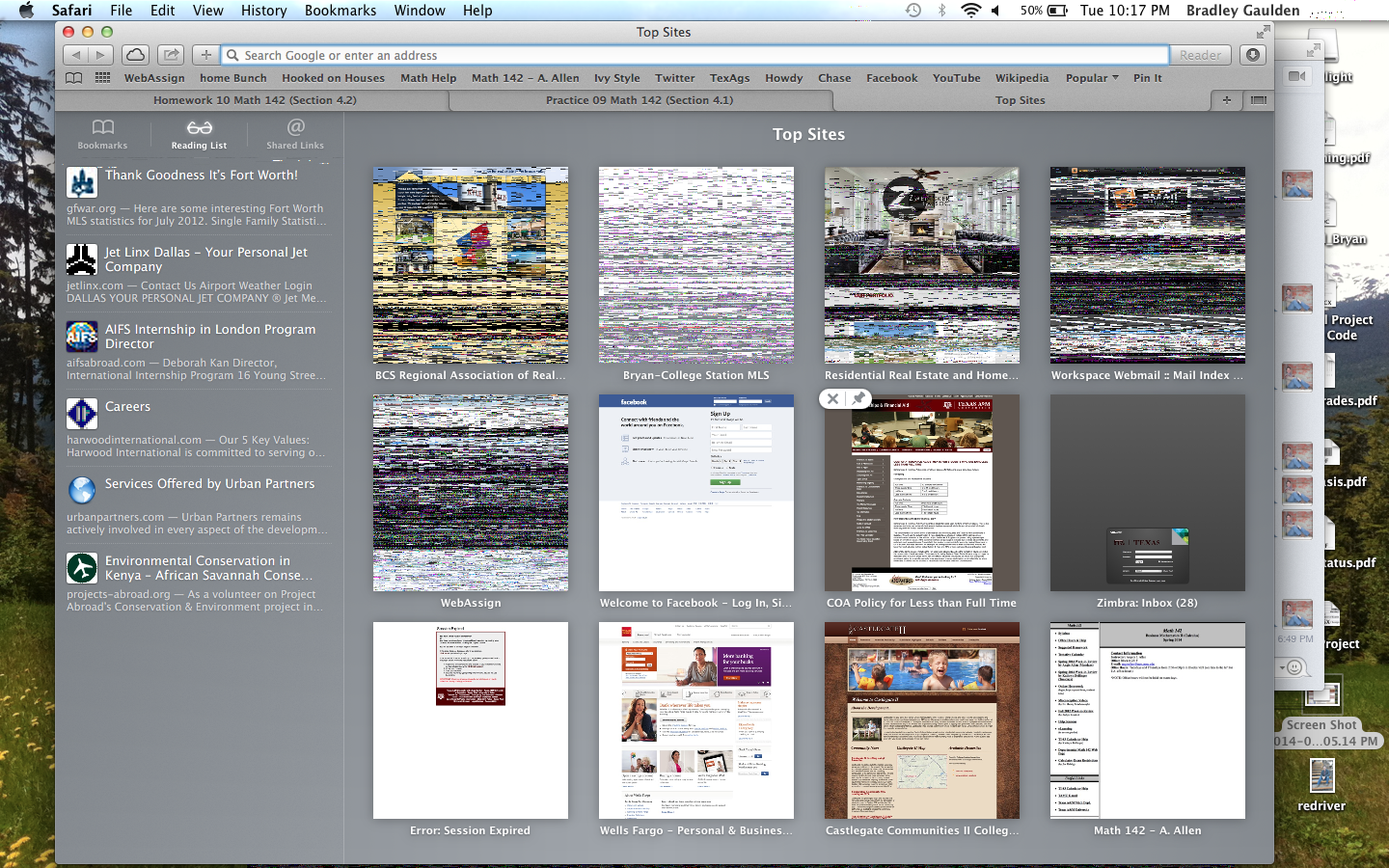This screenshot has height=868, width=1389.
Task: Open the Welcome to Facebook thumbnail
Action: point(696,493)
